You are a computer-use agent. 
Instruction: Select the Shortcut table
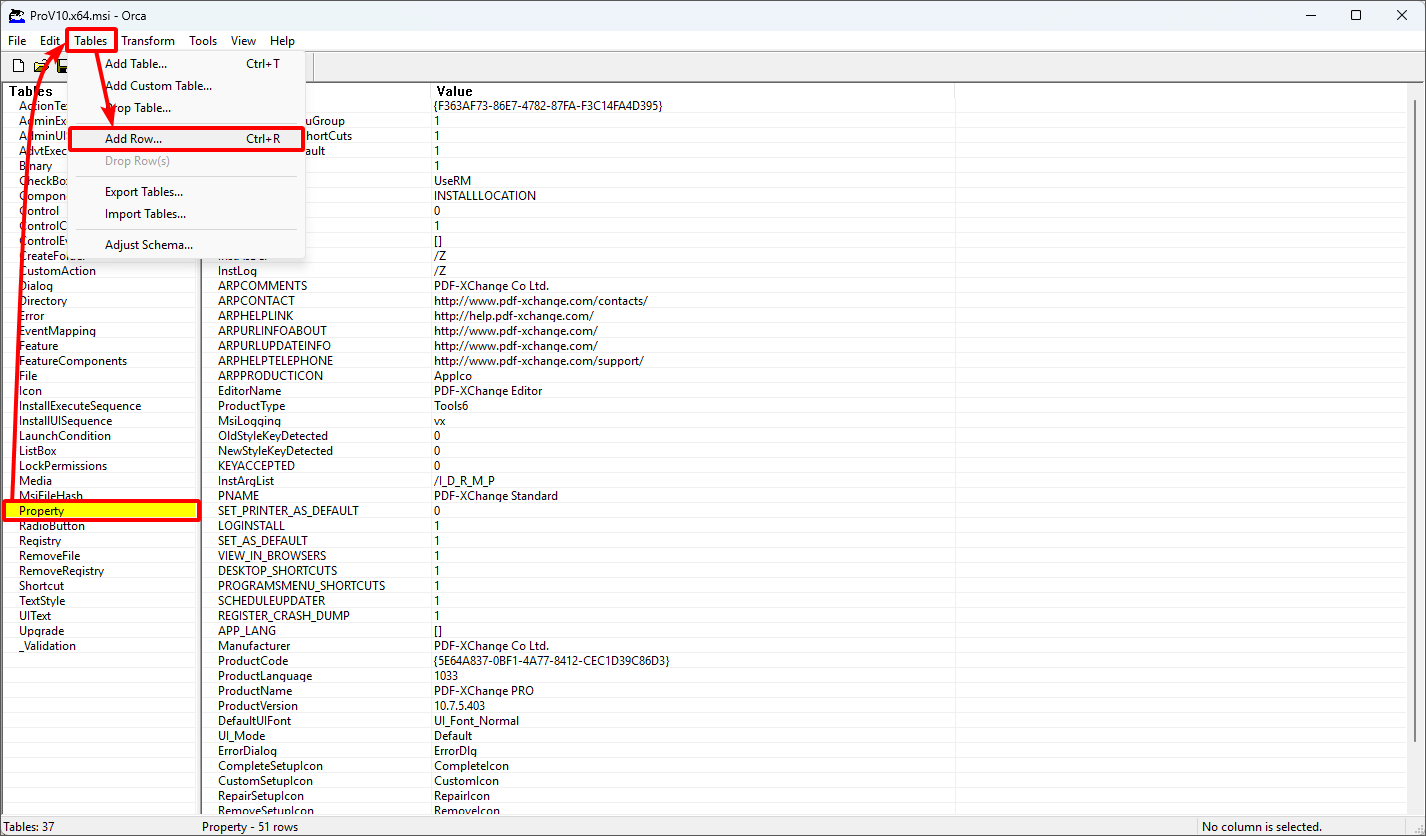(42, 586)
